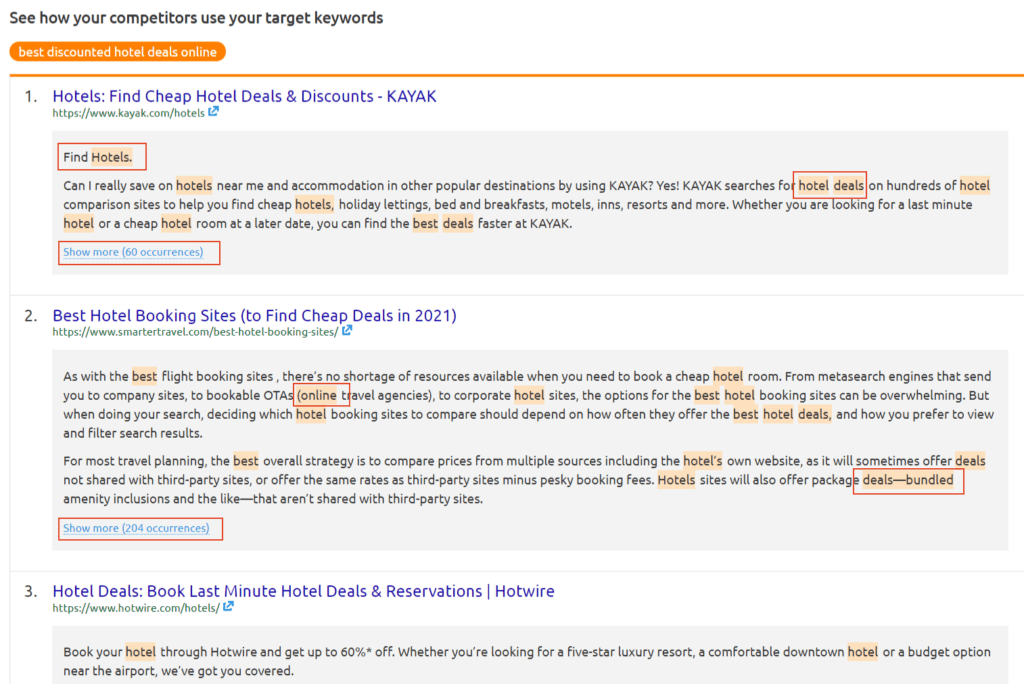Open the smartertravel.com best-hotel-booking-sites URL
The width and height of the screenshot is (1024, 684).
point(195,332)
